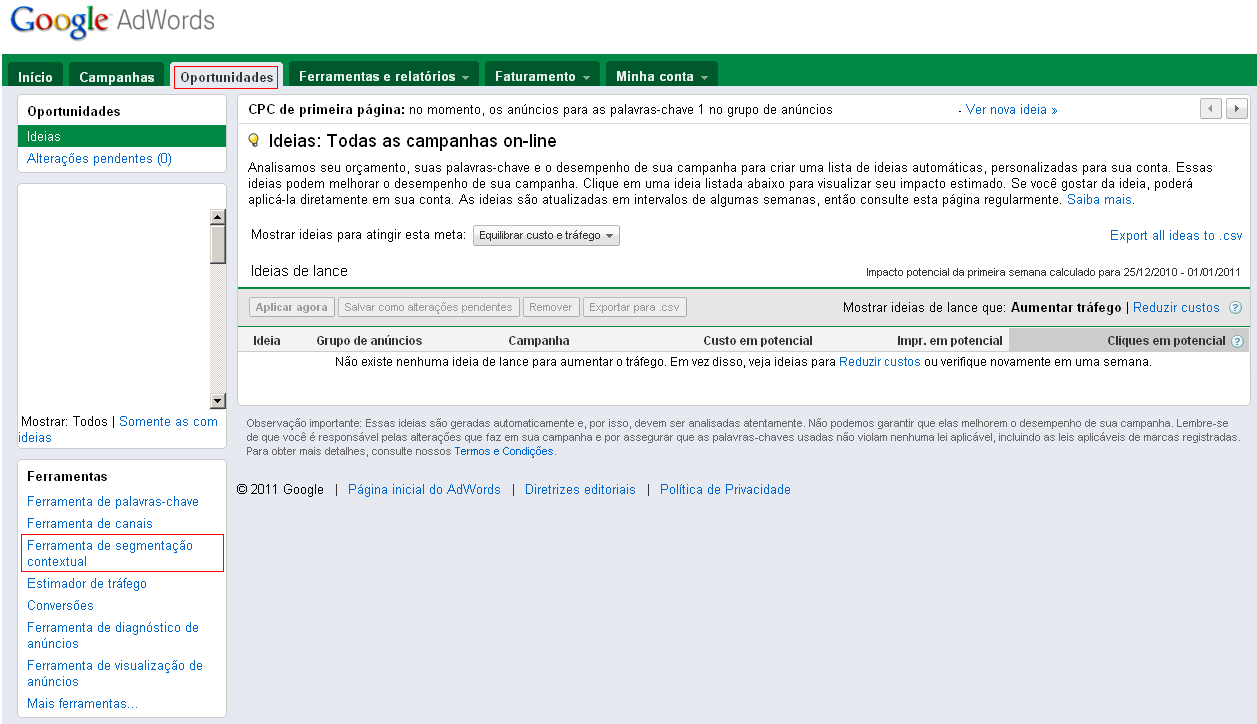This screenshot has height=724, width=1257.
Task: Click Export all ideas to .csv
Action: click(x=1176, y=236)
